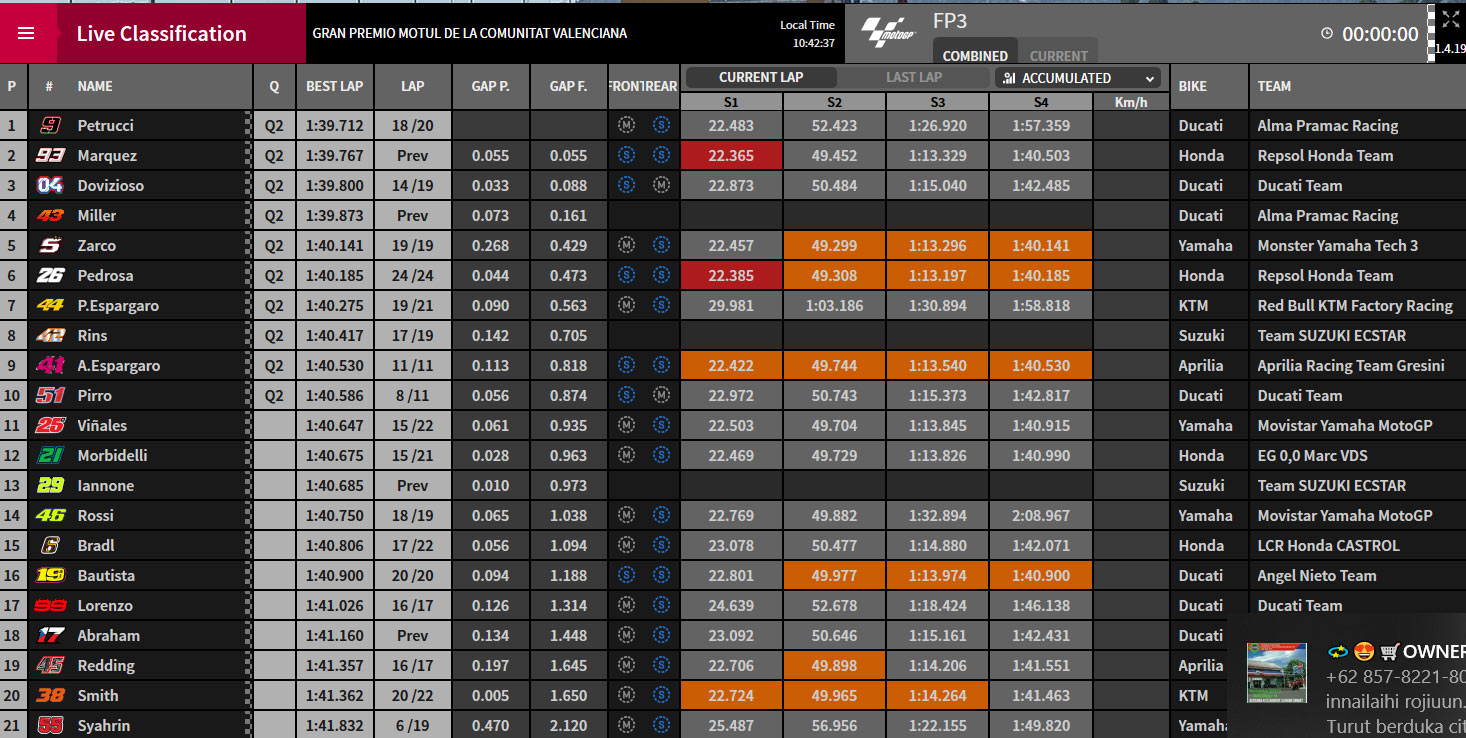Toggle fullscreen with the expand icon
The width and height of the screenshot is (1466, 738).
coord(1450,19)
